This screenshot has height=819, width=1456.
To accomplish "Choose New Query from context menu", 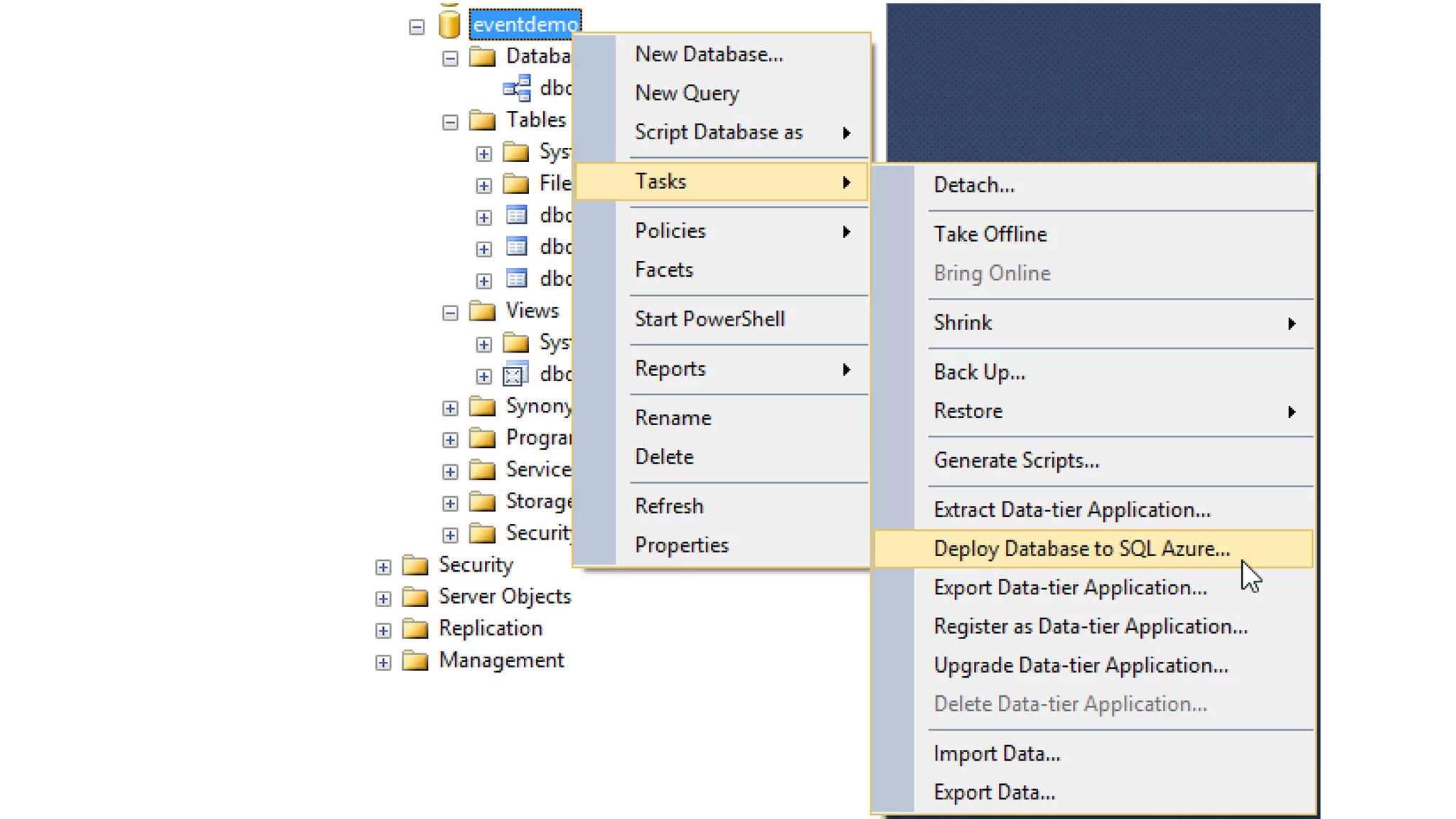I will pos(687,93).
